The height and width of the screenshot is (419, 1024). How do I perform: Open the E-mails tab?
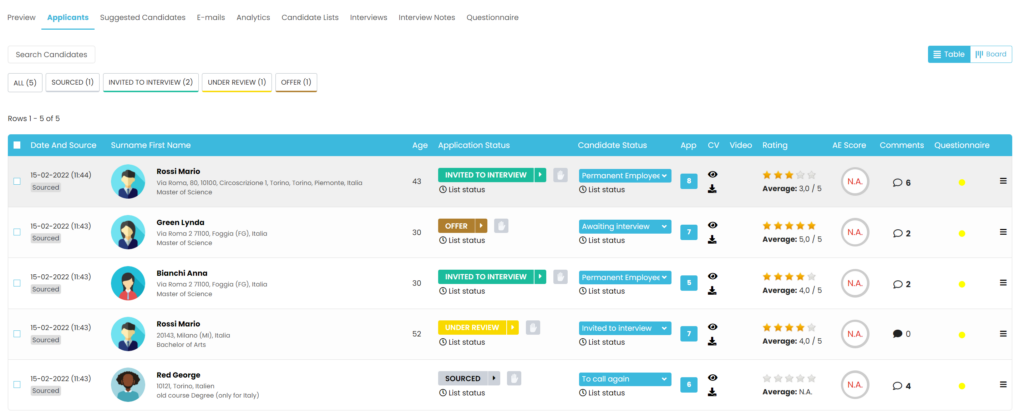[x=211, y=18]
